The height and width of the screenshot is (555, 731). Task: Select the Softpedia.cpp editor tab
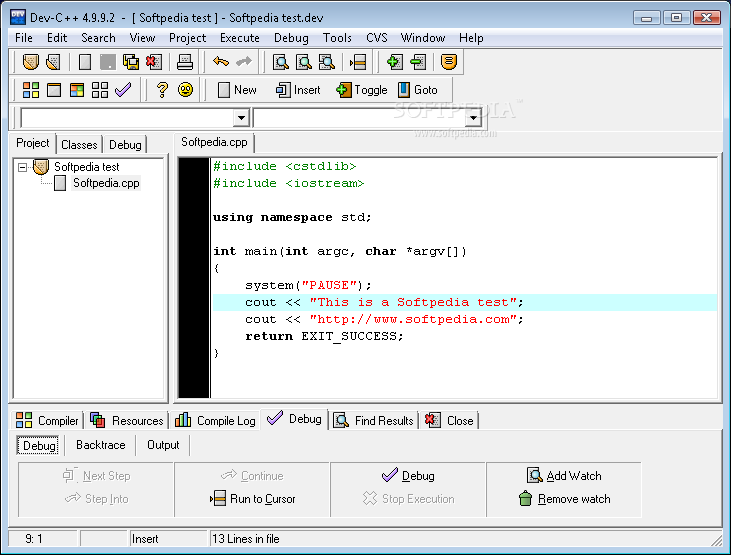point(214,142)
